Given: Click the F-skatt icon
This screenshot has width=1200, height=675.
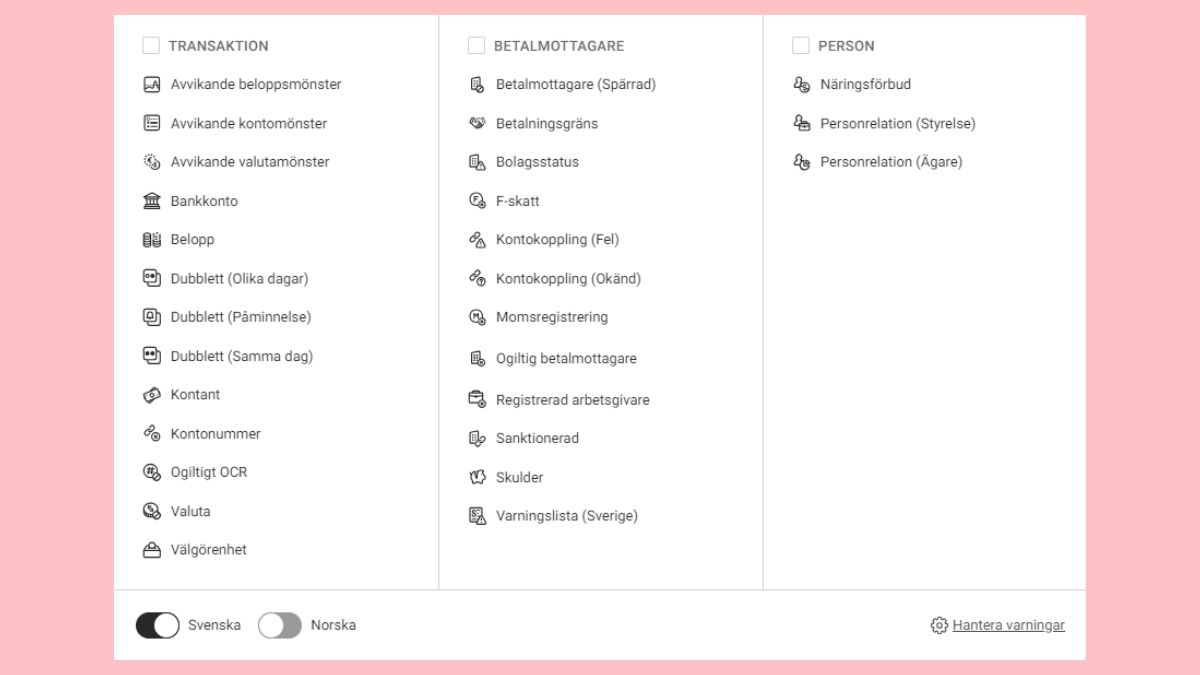Looking at the screenshot, I should click(x=477, y=201).
